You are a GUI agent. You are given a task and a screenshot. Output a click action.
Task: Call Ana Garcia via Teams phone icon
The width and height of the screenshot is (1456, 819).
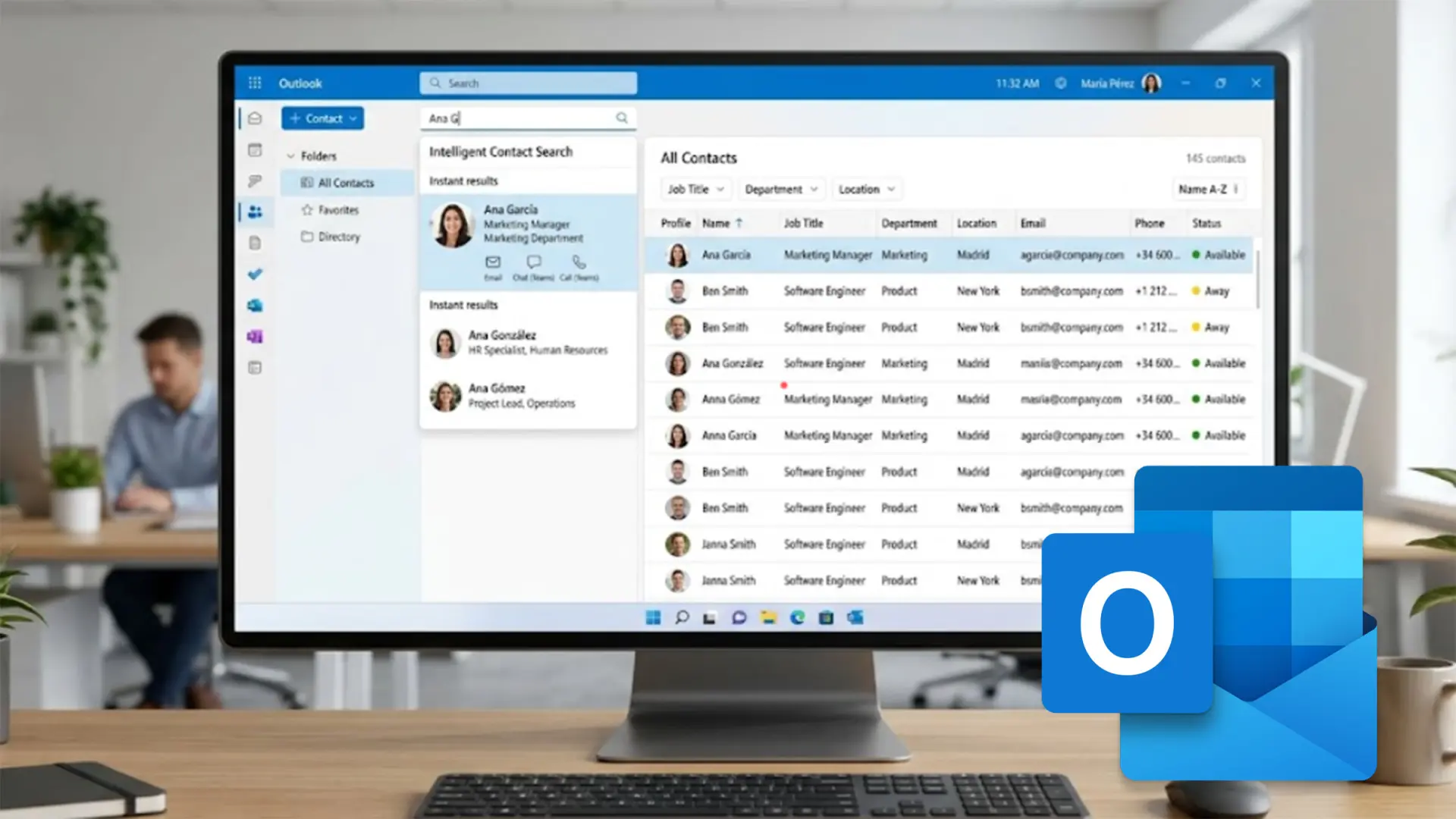(579, 262)
